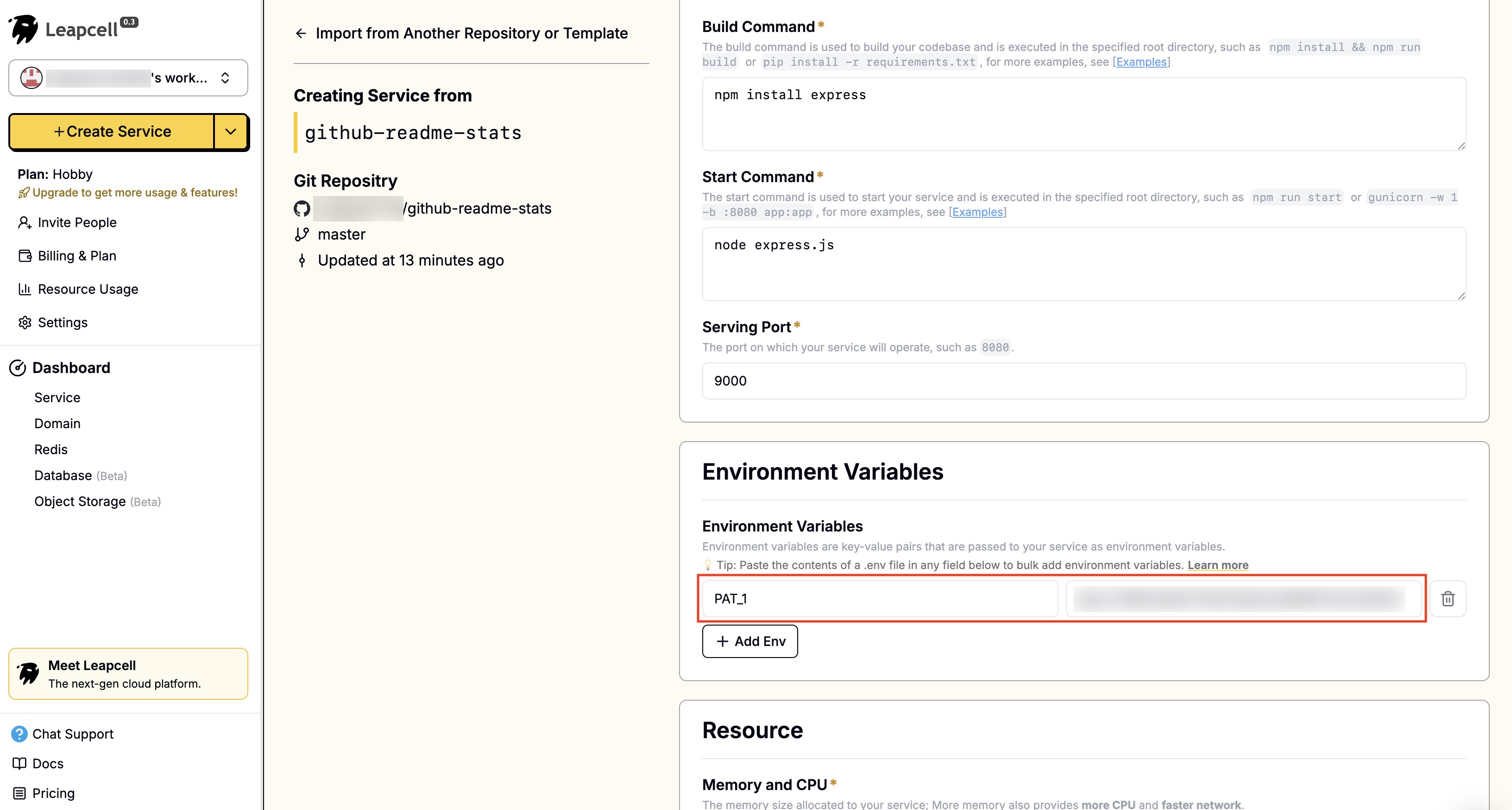The width and height of the screenshot is (1512, 810).
Task: Open the Build Command Examples link
Action: (x=1141, y=62)
